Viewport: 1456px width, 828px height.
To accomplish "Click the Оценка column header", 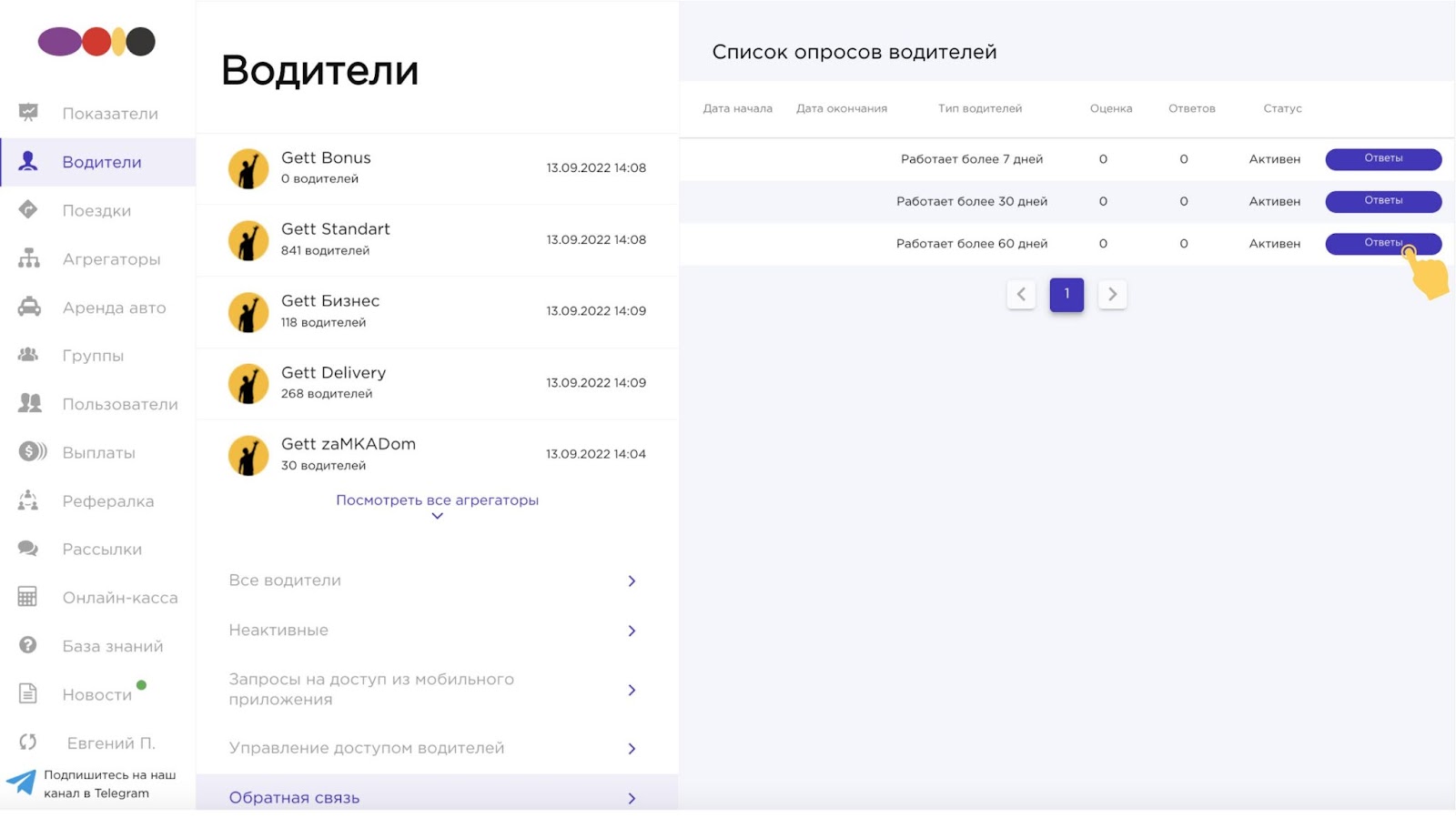I will pyautogui.click(x=1111, y=108).
